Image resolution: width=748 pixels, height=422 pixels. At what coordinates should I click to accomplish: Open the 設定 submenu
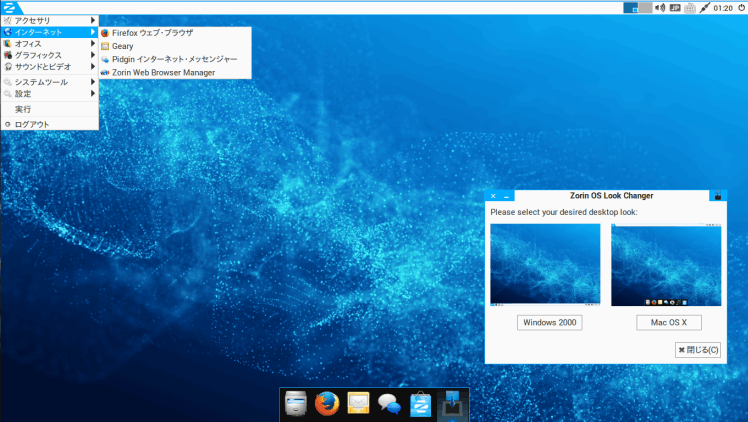point(50,93)
